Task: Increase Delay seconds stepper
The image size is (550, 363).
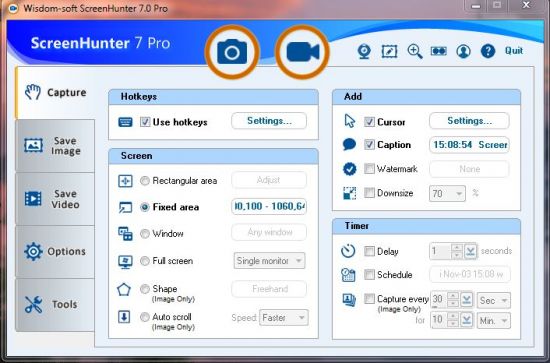Action: [x=457, y=248]
